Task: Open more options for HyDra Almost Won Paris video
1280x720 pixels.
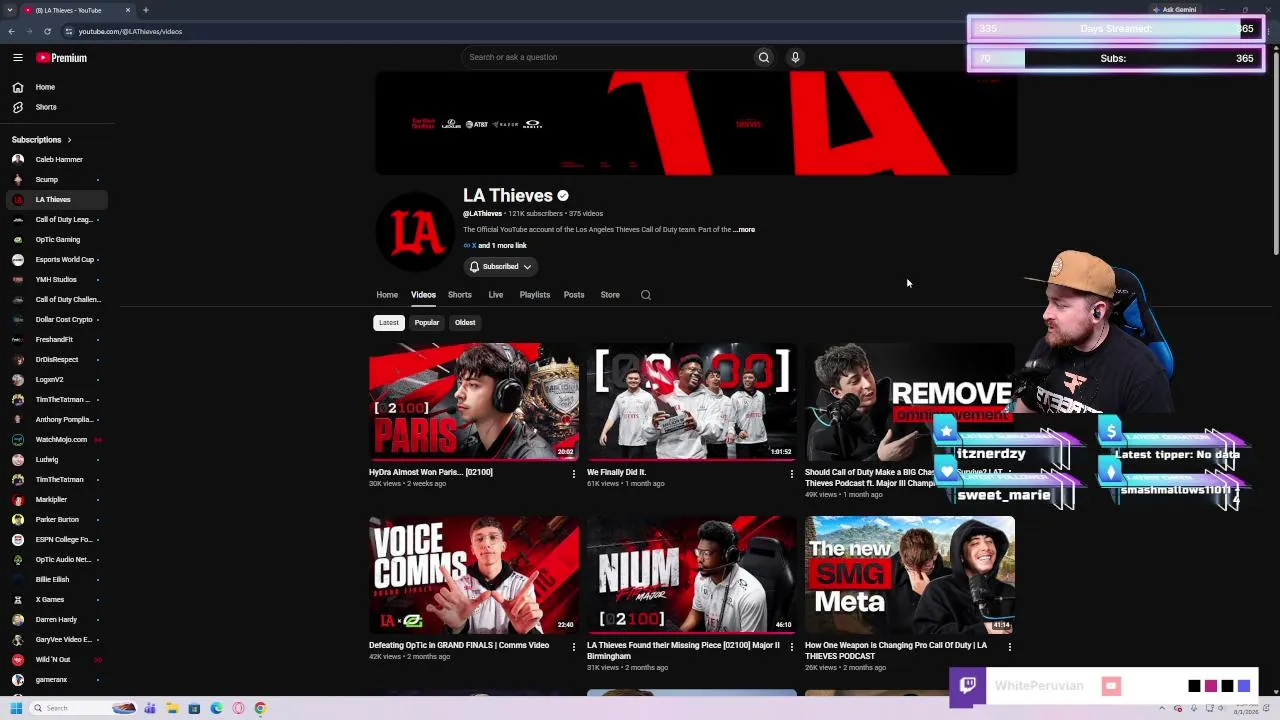Action: tap(574, 474)
